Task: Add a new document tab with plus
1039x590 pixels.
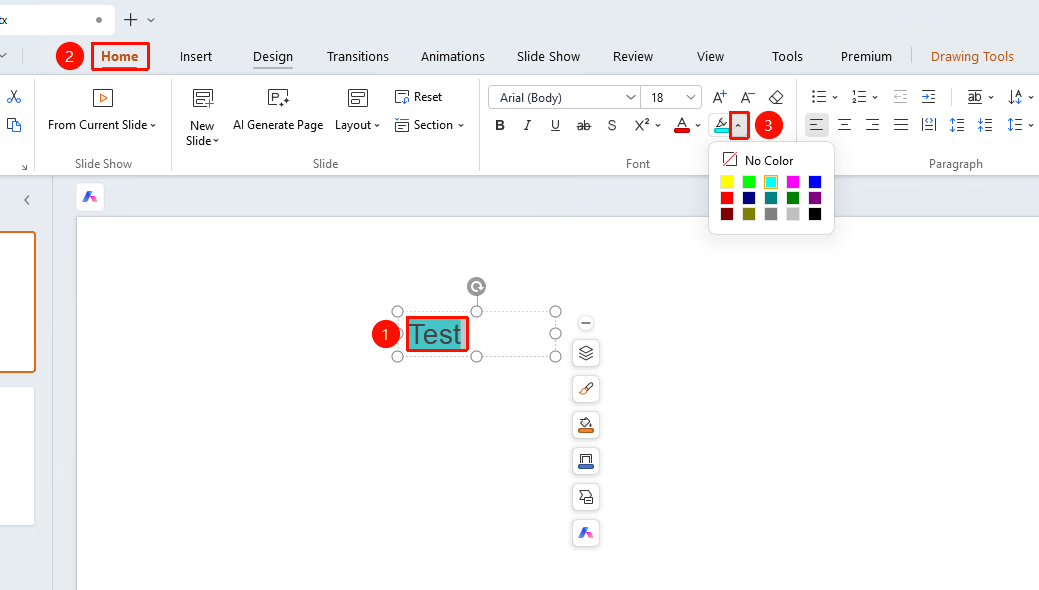Action: point(131,20)
